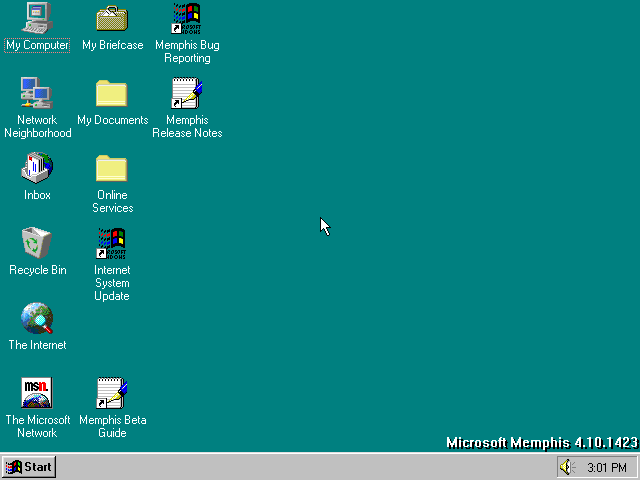Click the "Network Neighborhood" label text
The height and width of the screenshot is (480, 640).
(38, 127)
